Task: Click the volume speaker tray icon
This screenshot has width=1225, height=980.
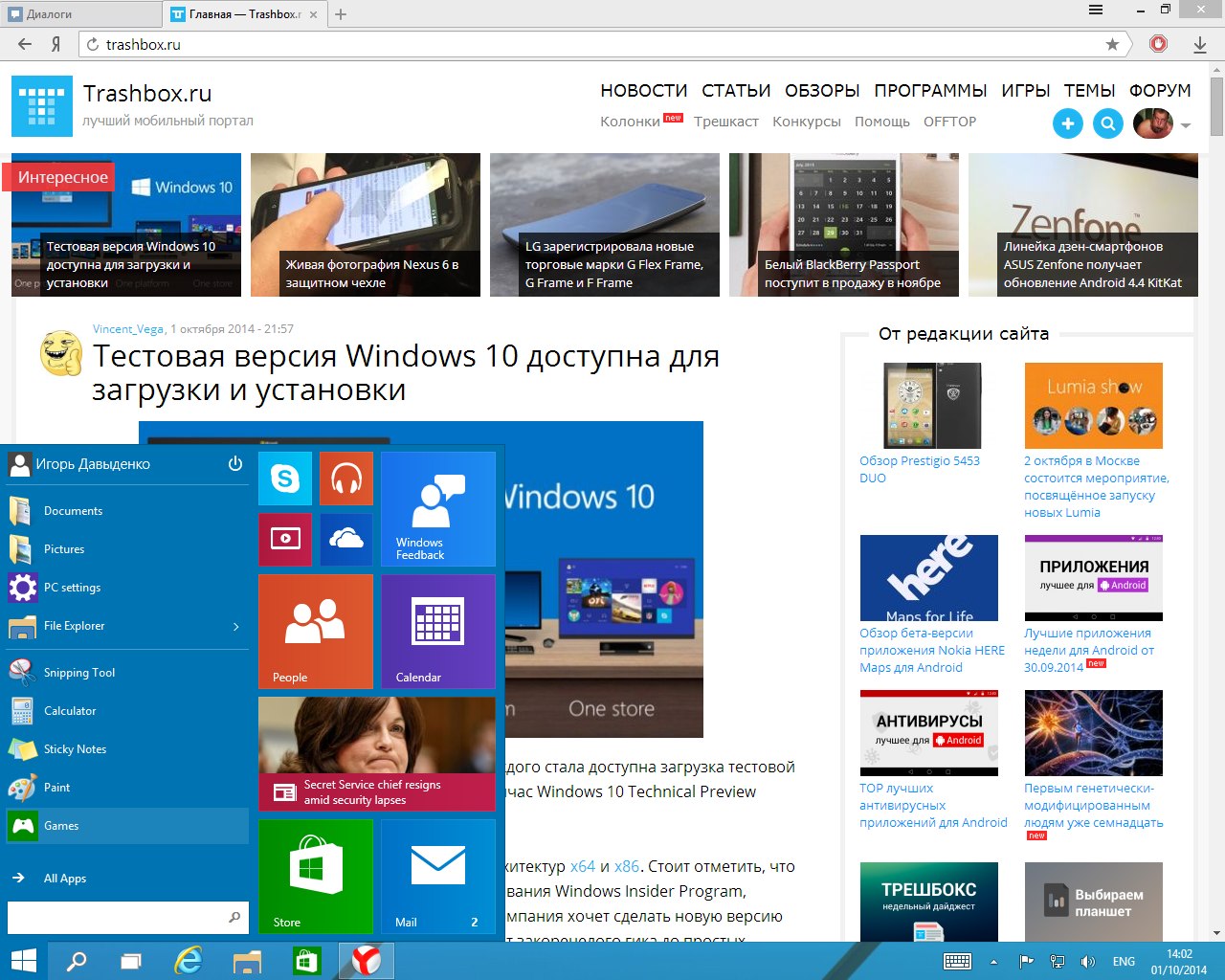Action: (x=1087, y=961)
